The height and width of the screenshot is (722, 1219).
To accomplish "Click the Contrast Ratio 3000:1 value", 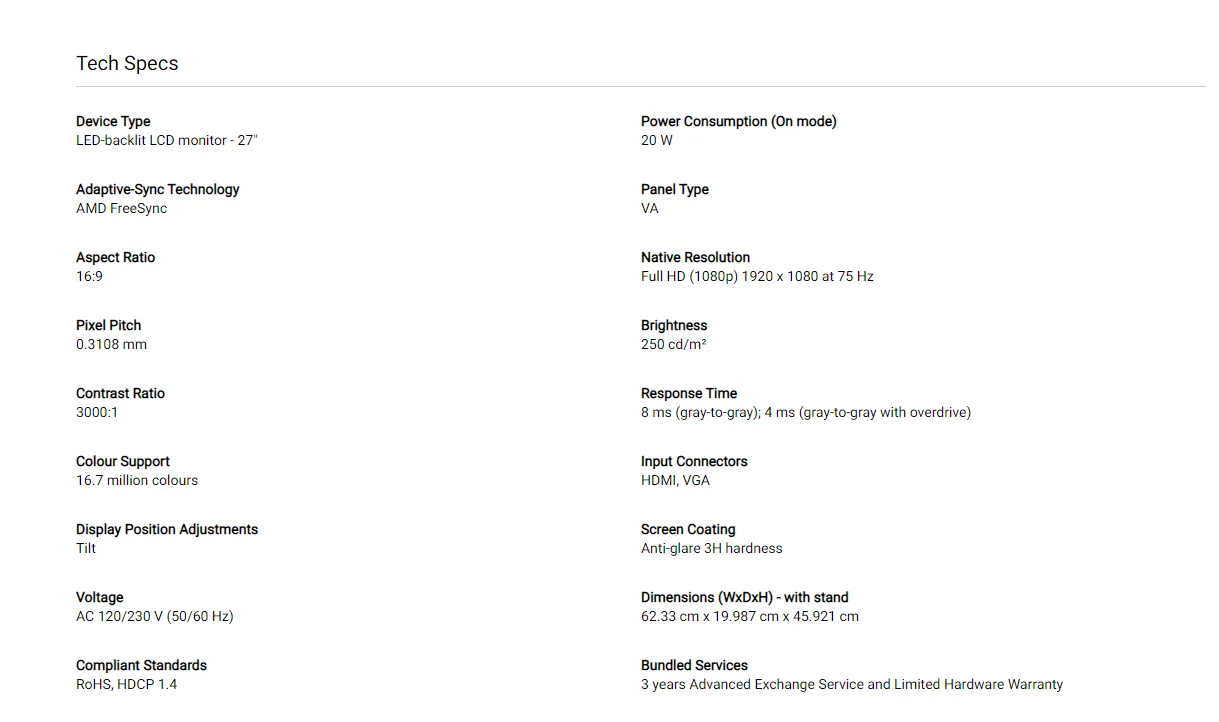I will point(97,412).
